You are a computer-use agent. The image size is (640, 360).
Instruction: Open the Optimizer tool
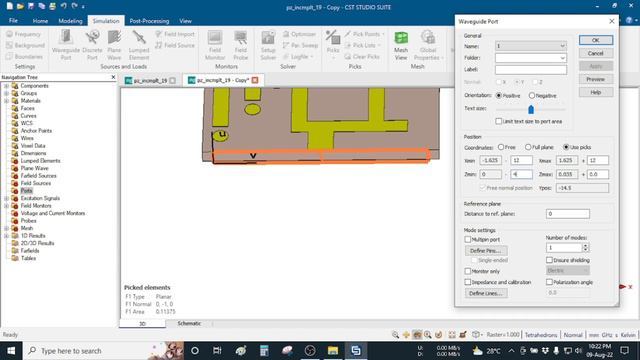pos(299,34)
